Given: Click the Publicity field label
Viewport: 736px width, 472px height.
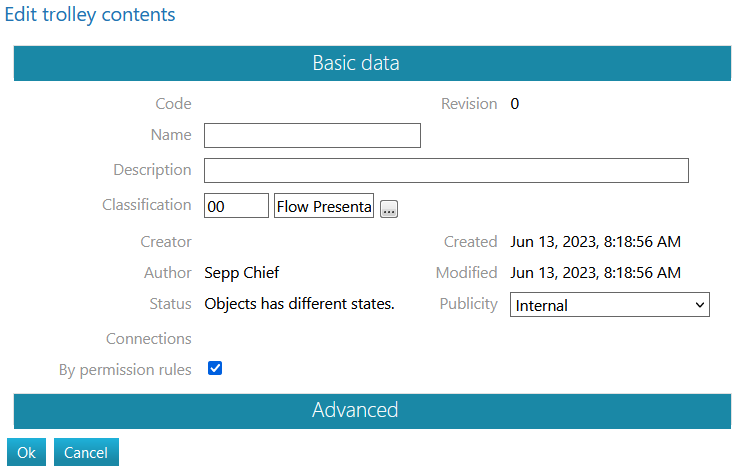Looking at the screenshot, I should click(468, 303).
